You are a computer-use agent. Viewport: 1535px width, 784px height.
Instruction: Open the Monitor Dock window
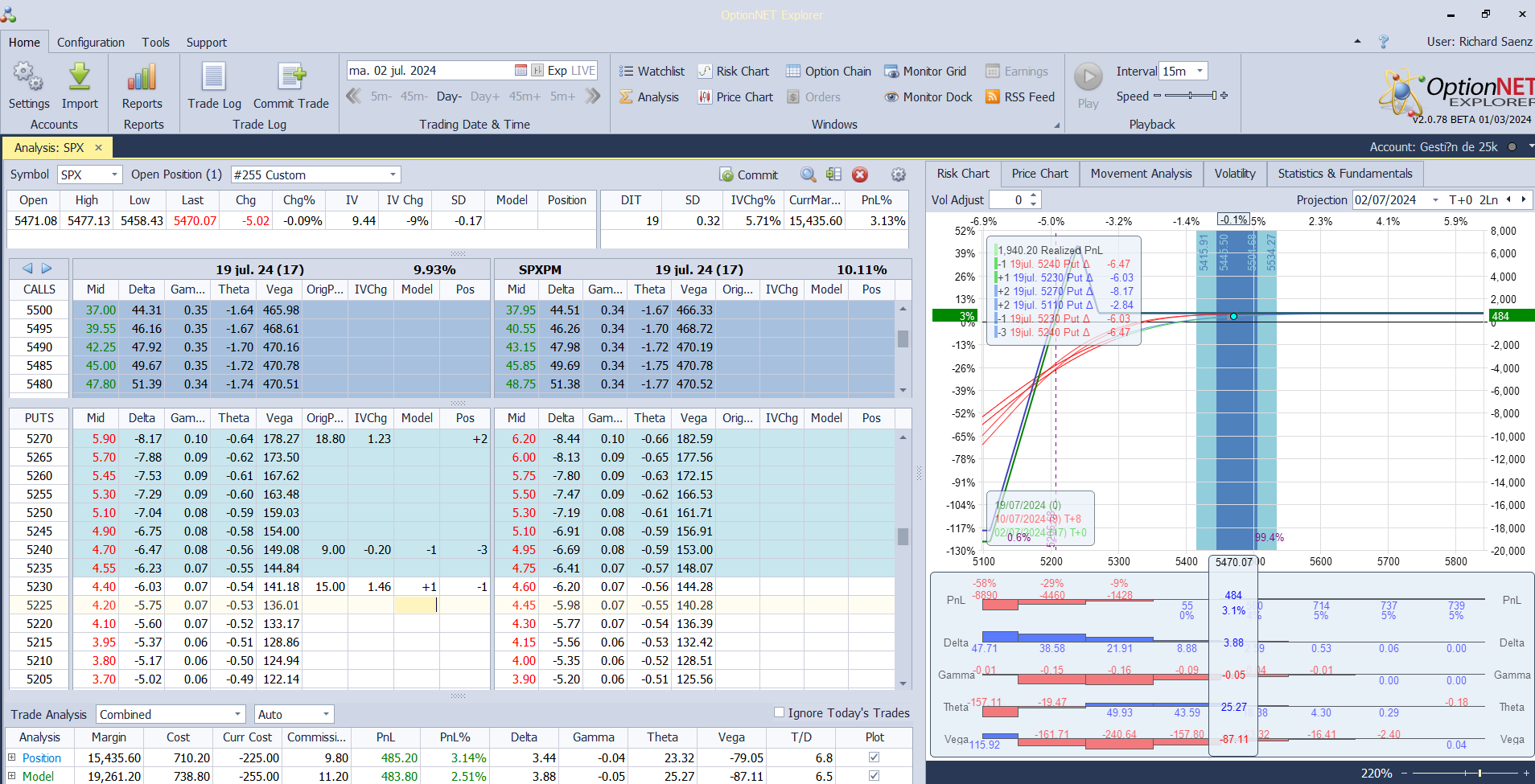coord(928,97)
